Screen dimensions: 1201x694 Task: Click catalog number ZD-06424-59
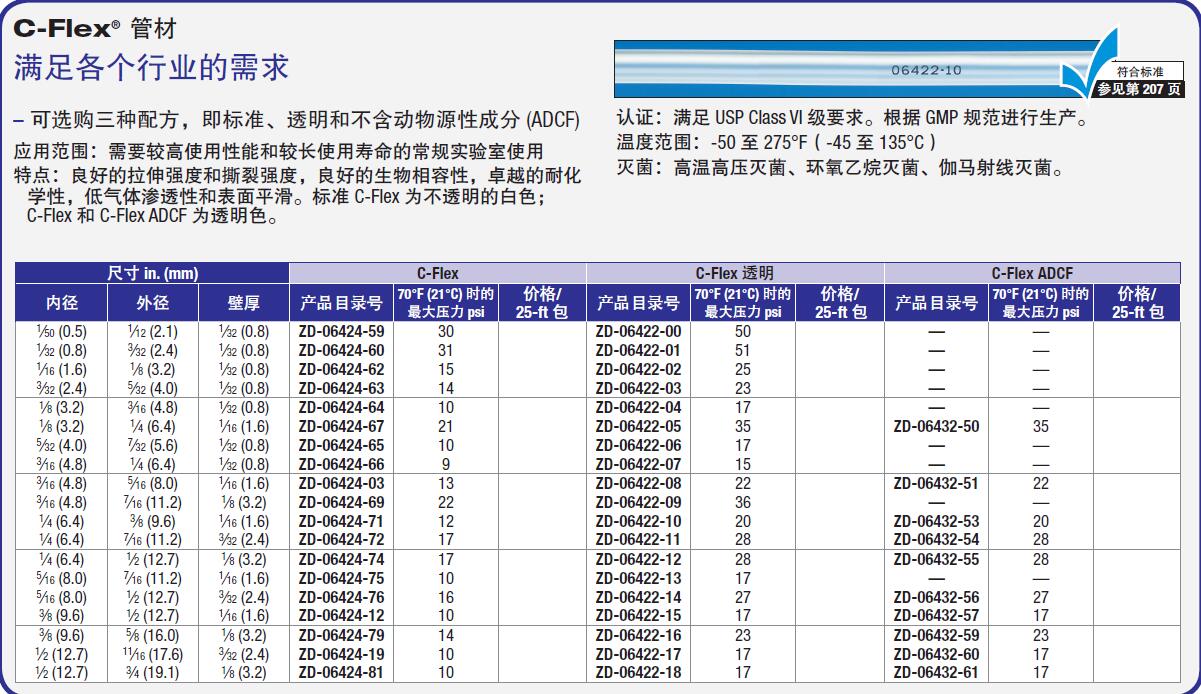coord(341,331)
